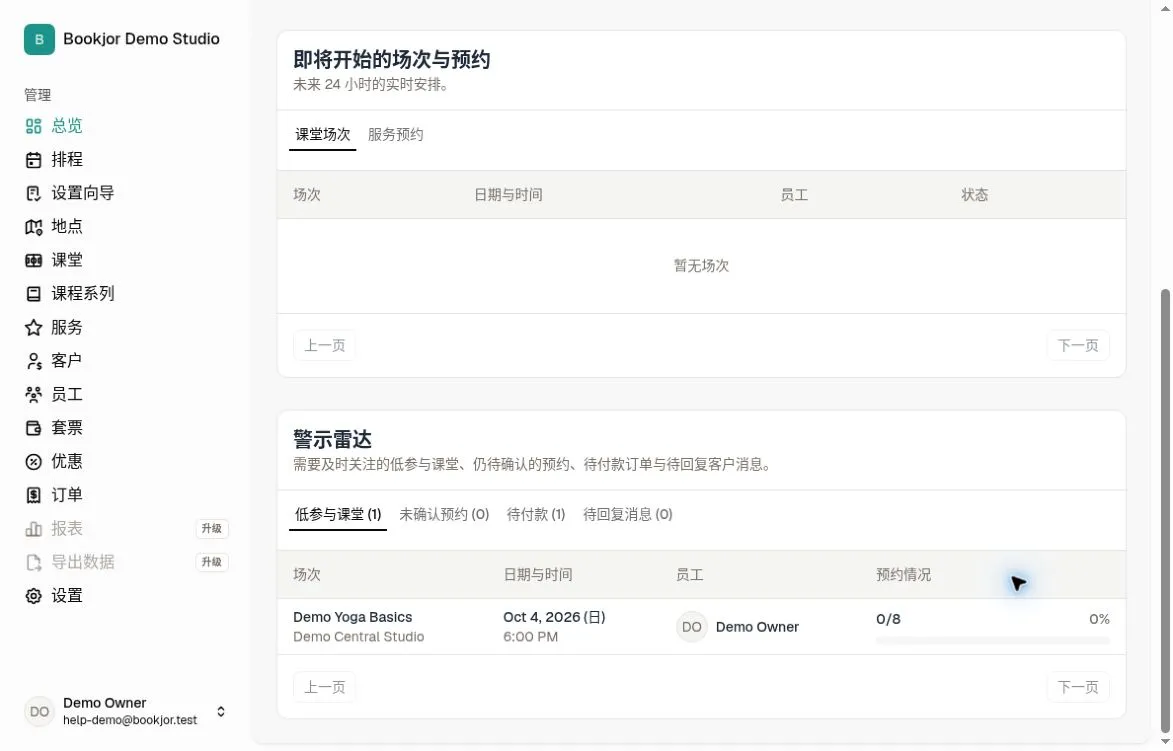The height and width of the screenshot is (751, 1173).
Task: Open the Demo Yoga Basics session row
Action: (701, 627)
